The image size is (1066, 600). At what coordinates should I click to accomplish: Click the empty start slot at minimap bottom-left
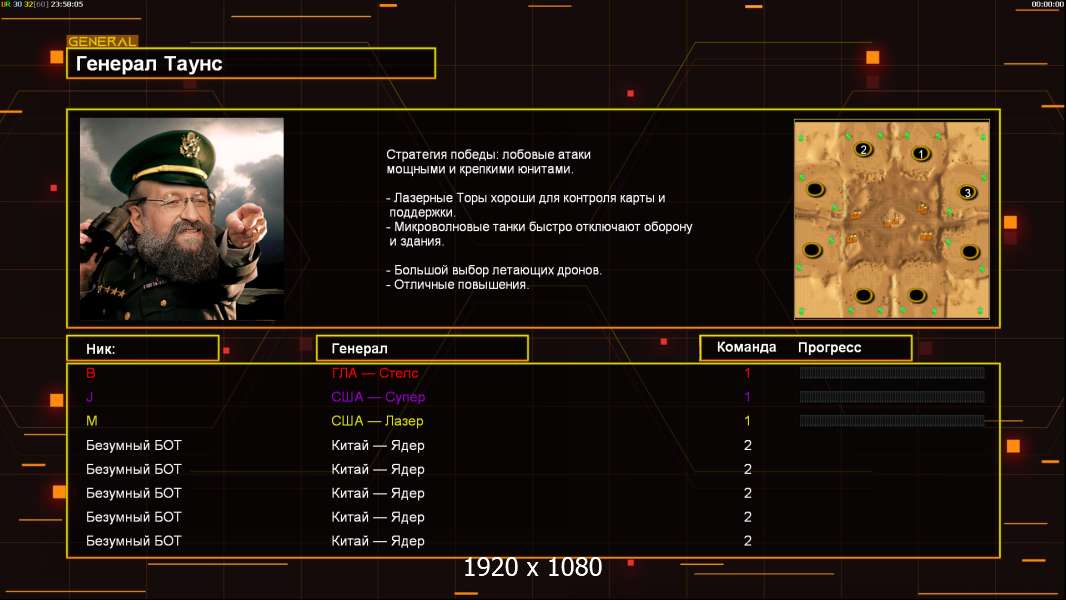864,295
